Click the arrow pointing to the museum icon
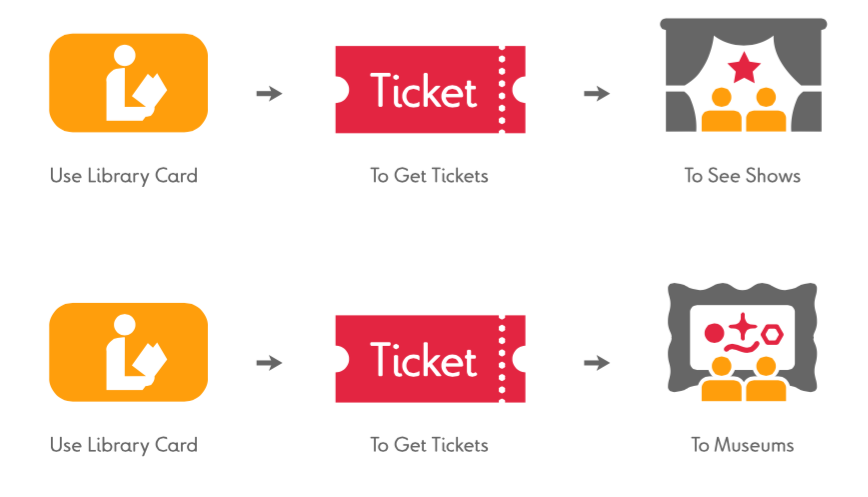Screen dimensions: 868x497 tap(597, 362)
